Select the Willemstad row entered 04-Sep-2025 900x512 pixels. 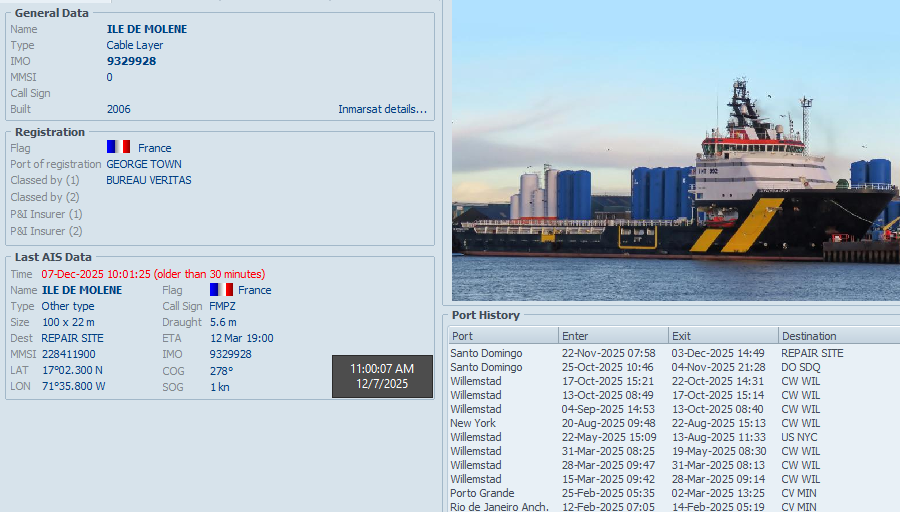click(674, 409)
